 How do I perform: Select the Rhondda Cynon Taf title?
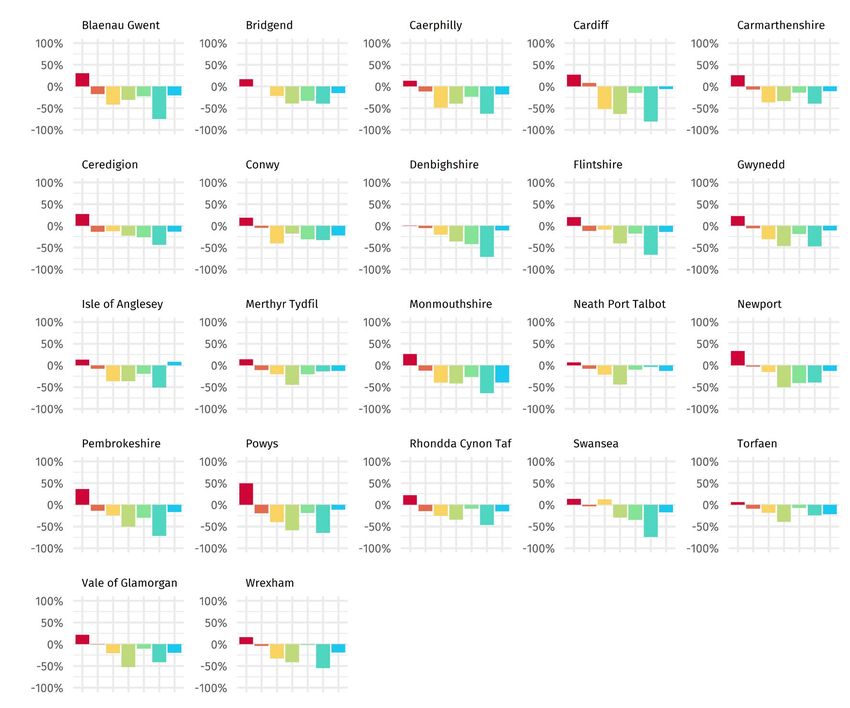[x=460, y=444]
